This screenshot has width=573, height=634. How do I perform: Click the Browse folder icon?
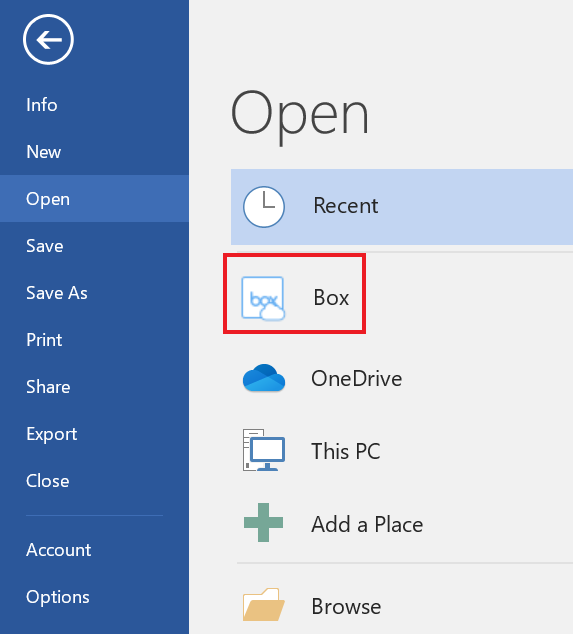(x=264, y=604)
